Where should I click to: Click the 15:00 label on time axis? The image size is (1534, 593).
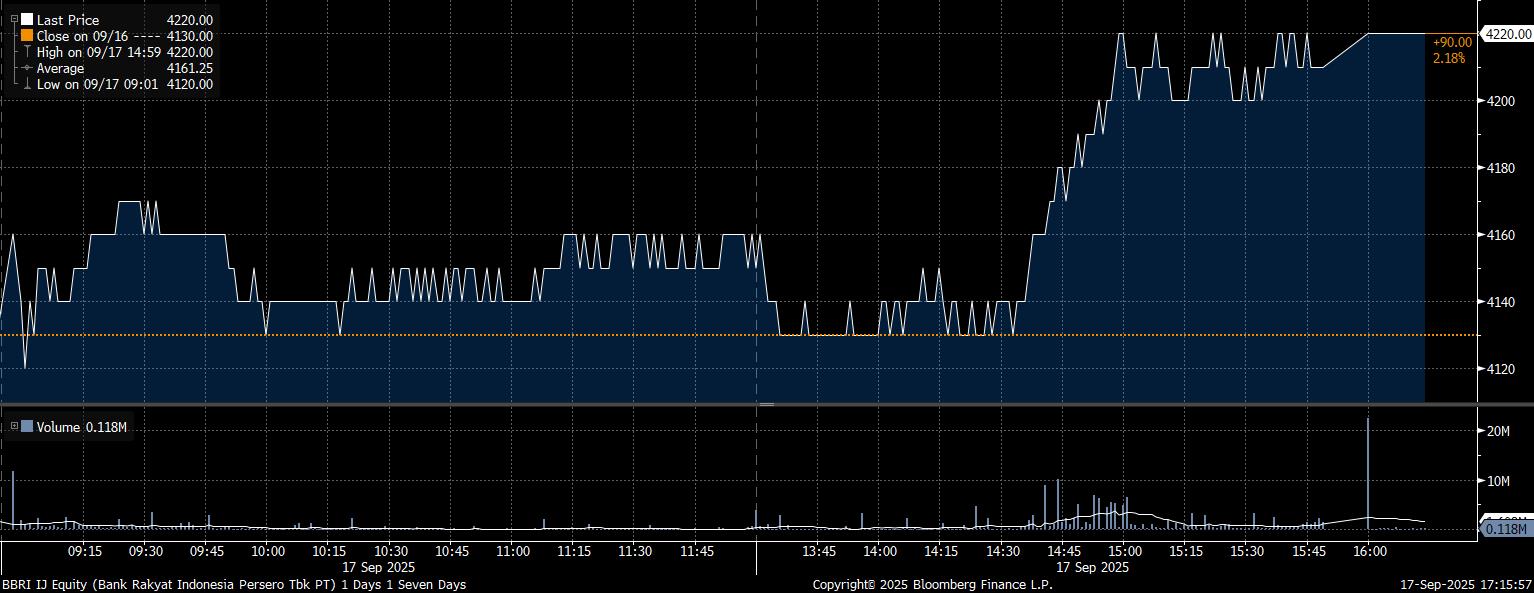1123,551
